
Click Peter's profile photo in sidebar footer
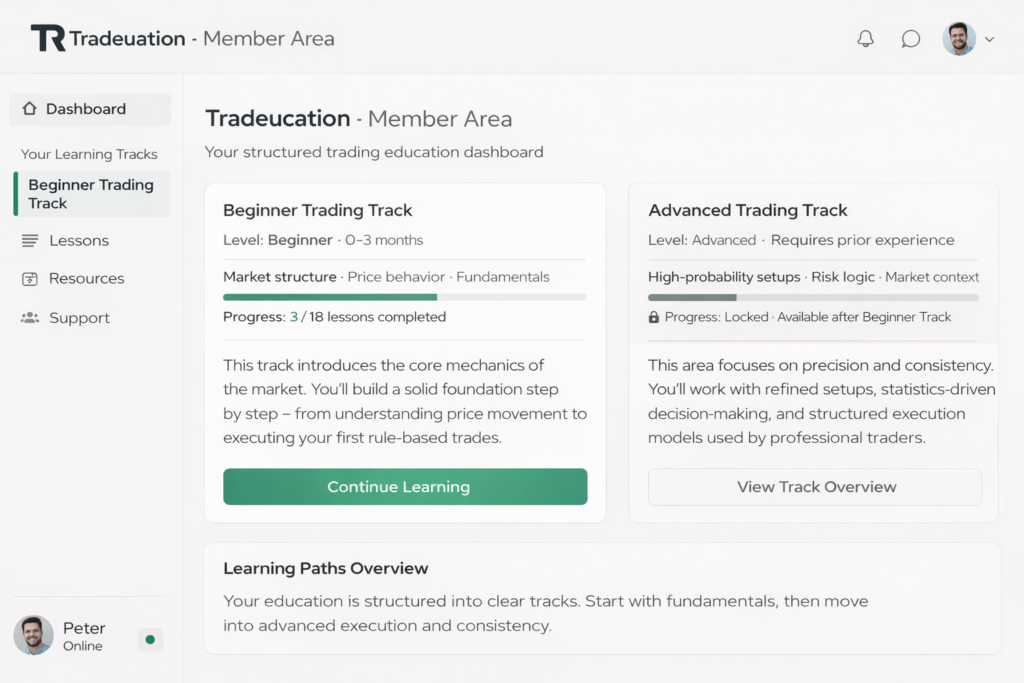point(33,635)
